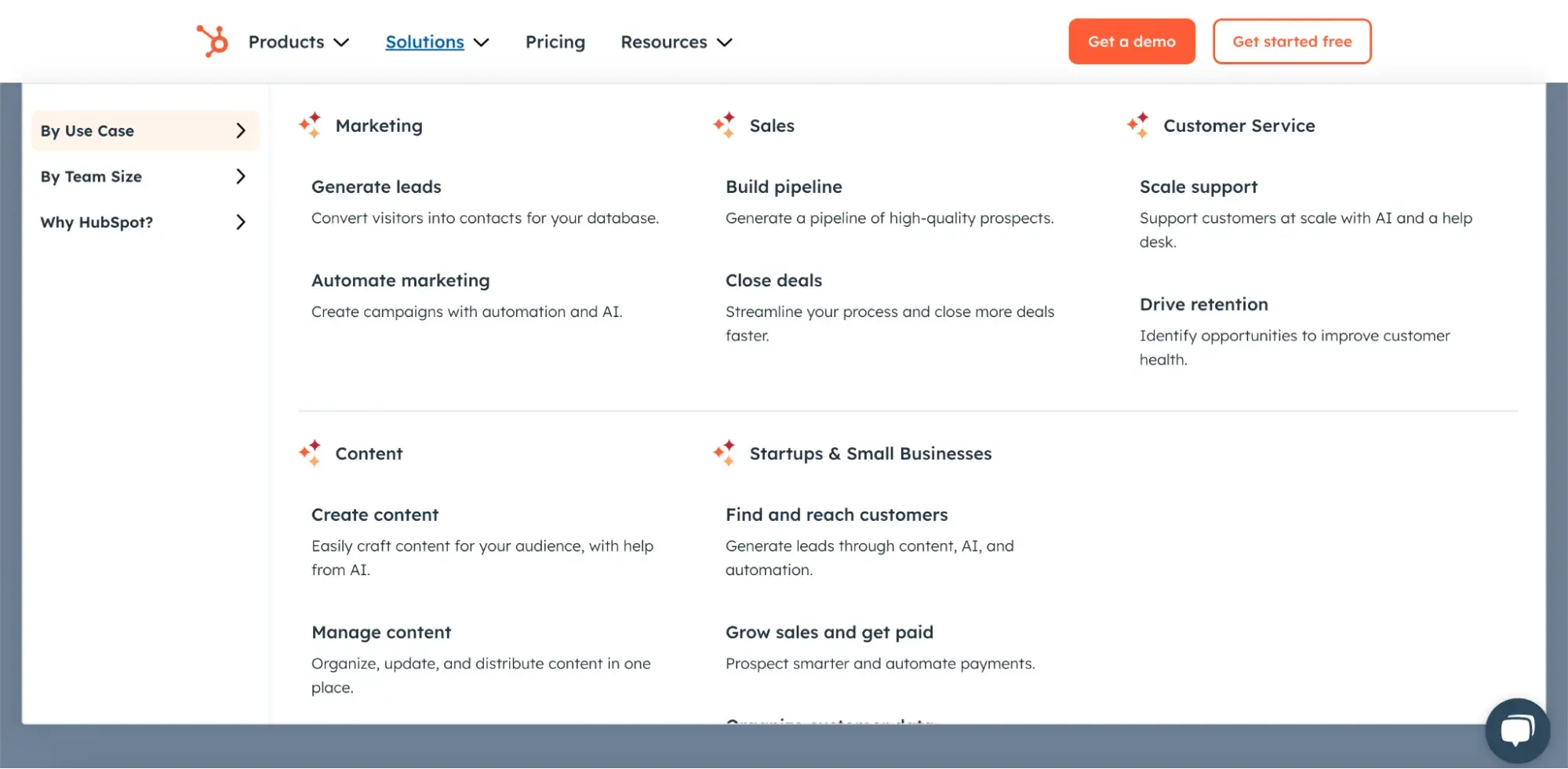Click 'Prospect smarter and automate payments.' text
This screenshot has width=1568, height=769.
click(880, 664)
